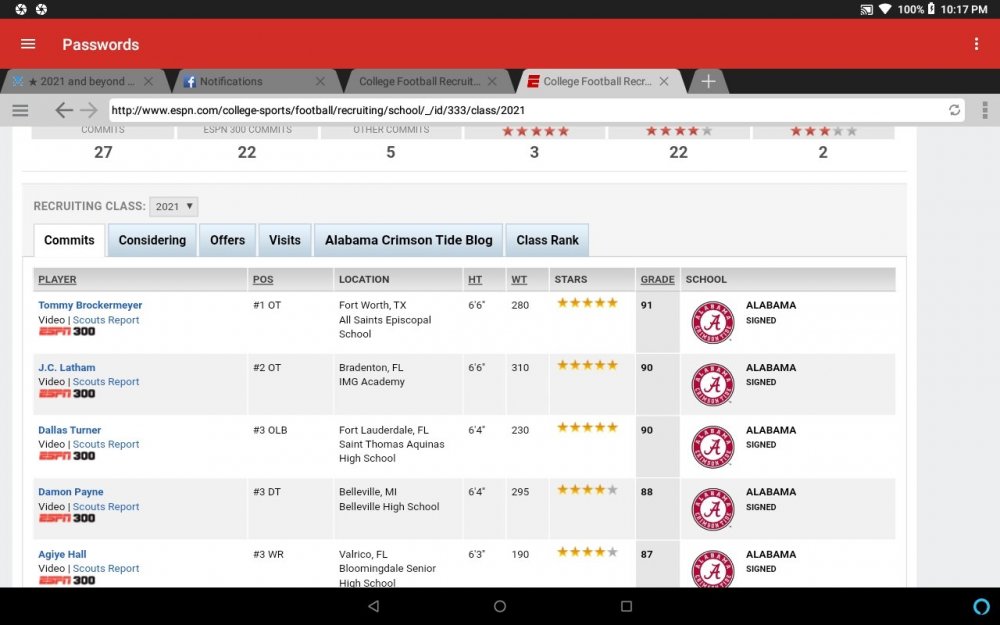Open the Visits tab
1000x625 pixels.
(284, 240)
